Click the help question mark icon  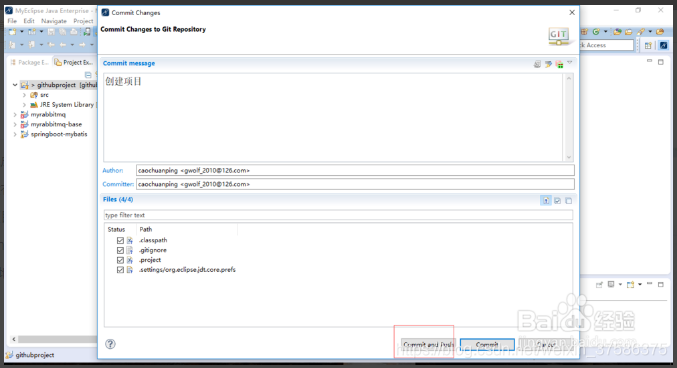[x=111, y=344]
